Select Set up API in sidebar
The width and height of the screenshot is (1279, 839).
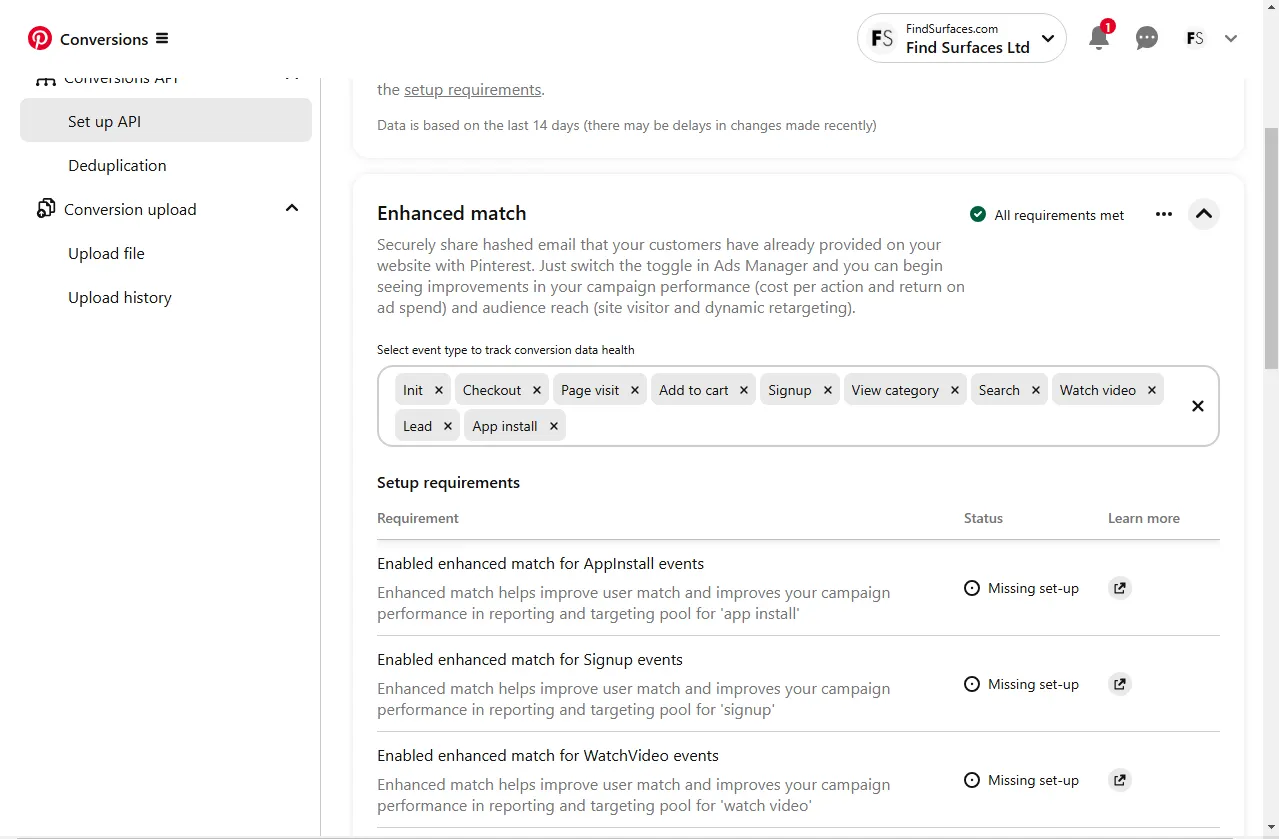point(166,121)
